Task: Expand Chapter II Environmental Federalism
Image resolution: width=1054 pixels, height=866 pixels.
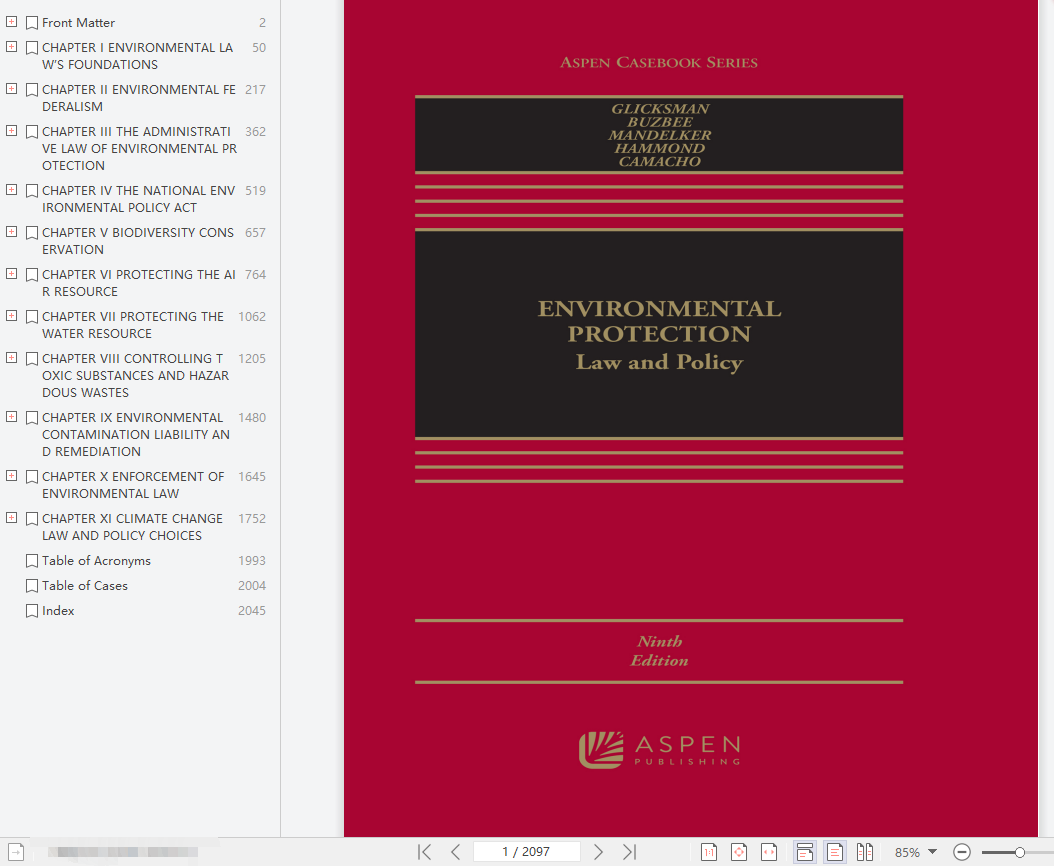Action: pyautogui.click(x=11, y=89)
